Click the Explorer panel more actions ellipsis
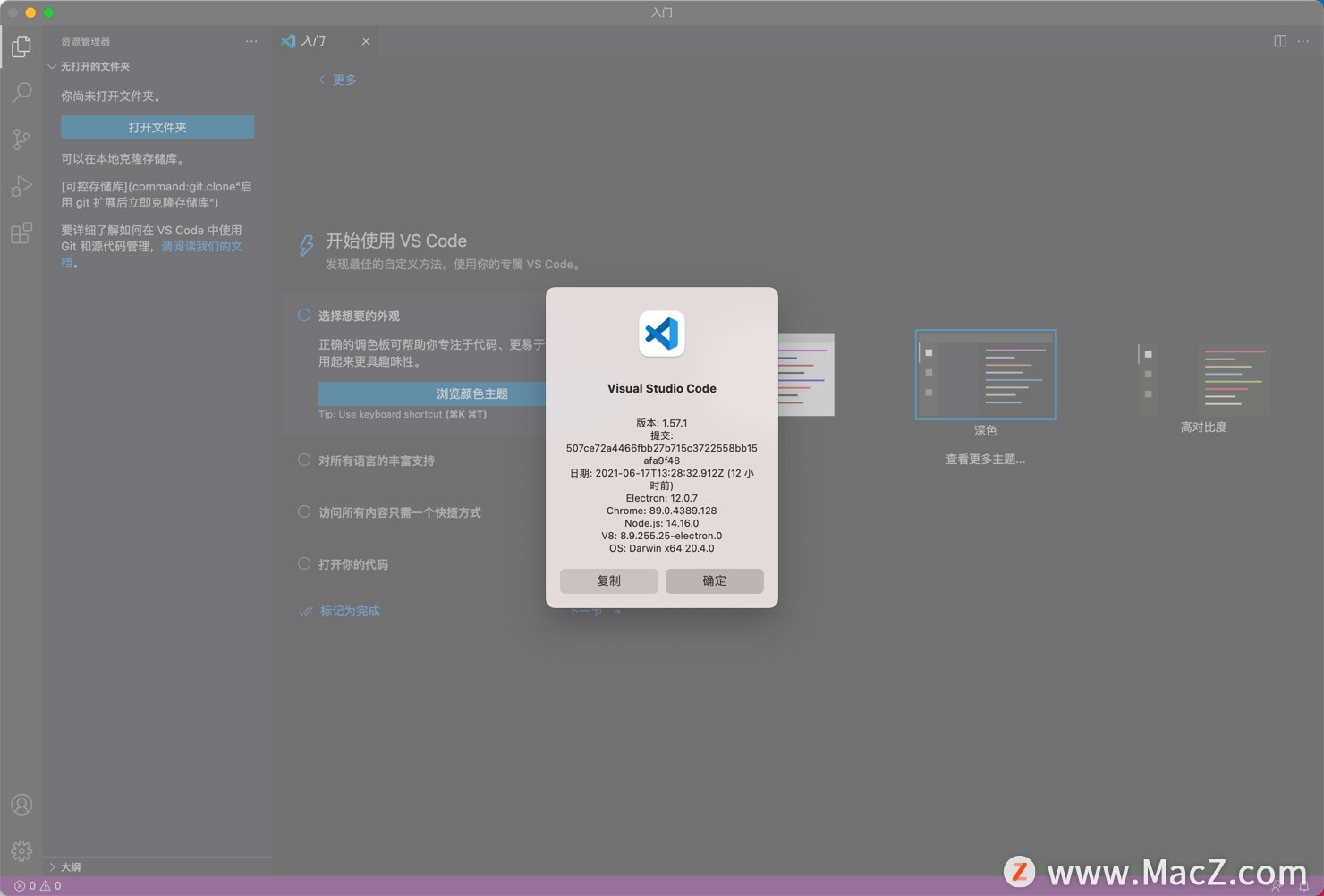The height and width of the screenshot is (896, 1324). [251, 41]
